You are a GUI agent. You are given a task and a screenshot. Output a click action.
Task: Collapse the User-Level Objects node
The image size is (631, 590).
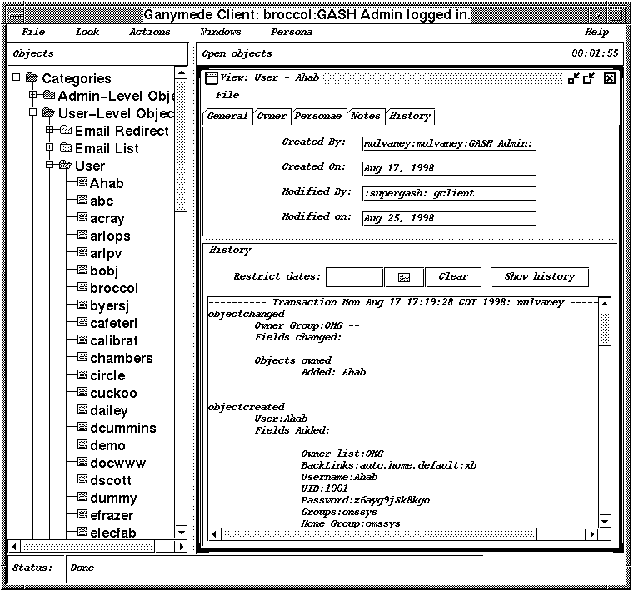click(x=33, y=113)
